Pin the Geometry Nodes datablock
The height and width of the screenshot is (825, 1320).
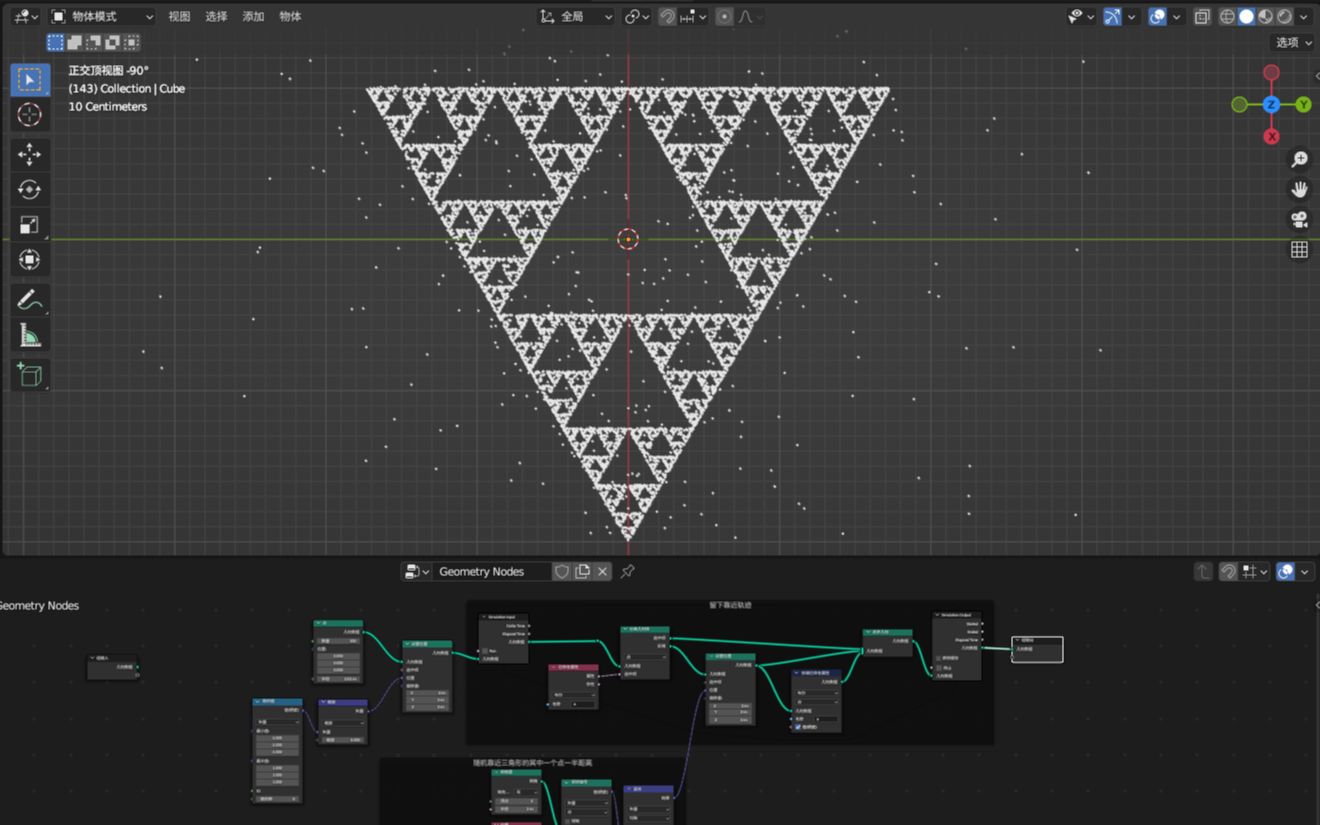(627, 571)
